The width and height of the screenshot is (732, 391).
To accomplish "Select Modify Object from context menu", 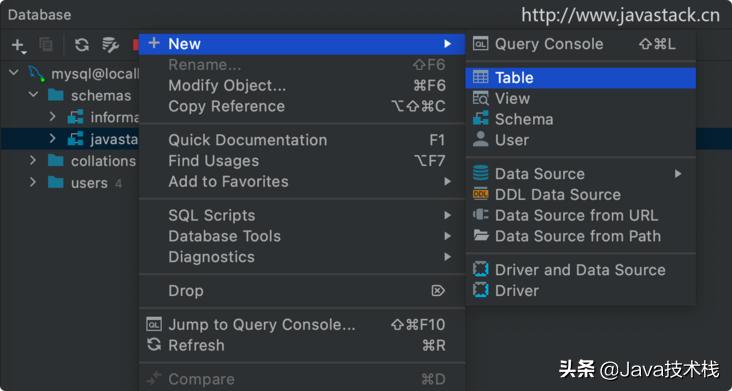I will tap(302, 86).
